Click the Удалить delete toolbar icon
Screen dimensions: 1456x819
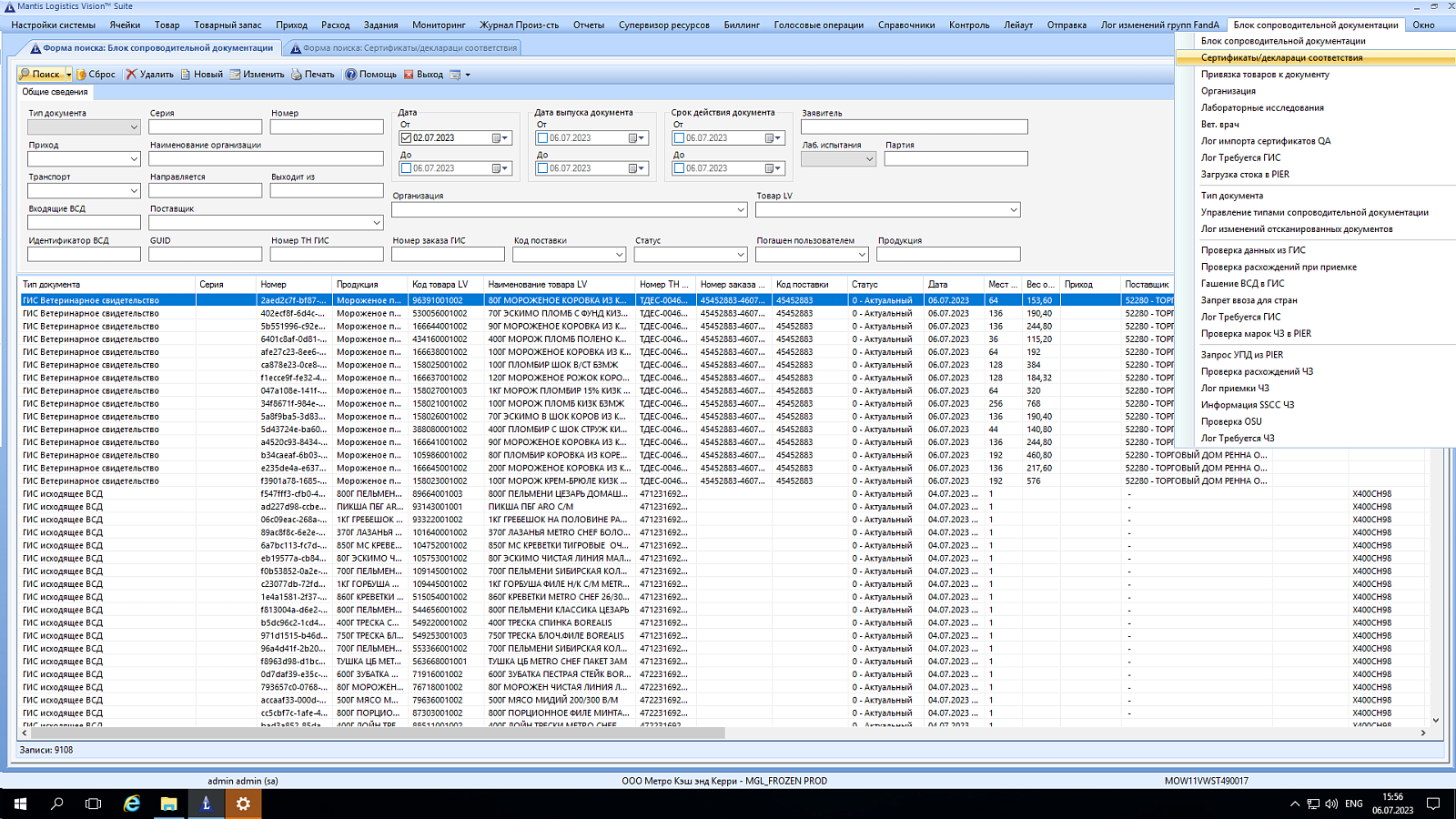149,75
